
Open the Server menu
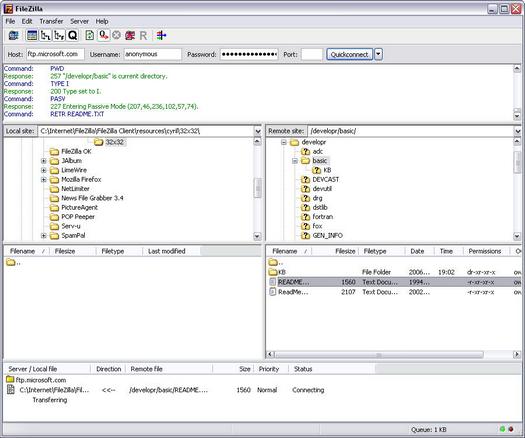79,21
